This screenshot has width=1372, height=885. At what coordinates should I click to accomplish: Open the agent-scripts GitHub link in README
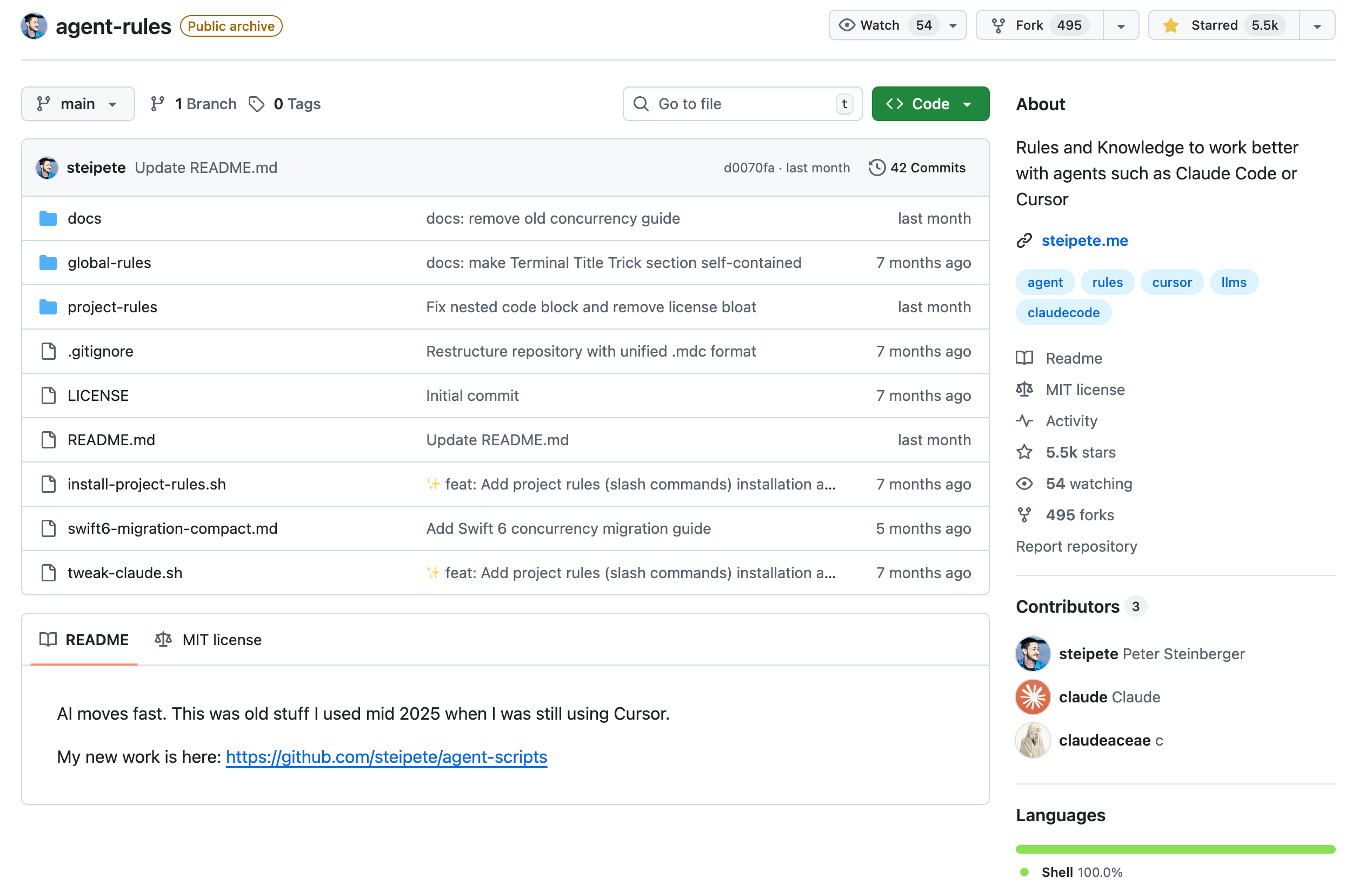click(x=386, y=757)
